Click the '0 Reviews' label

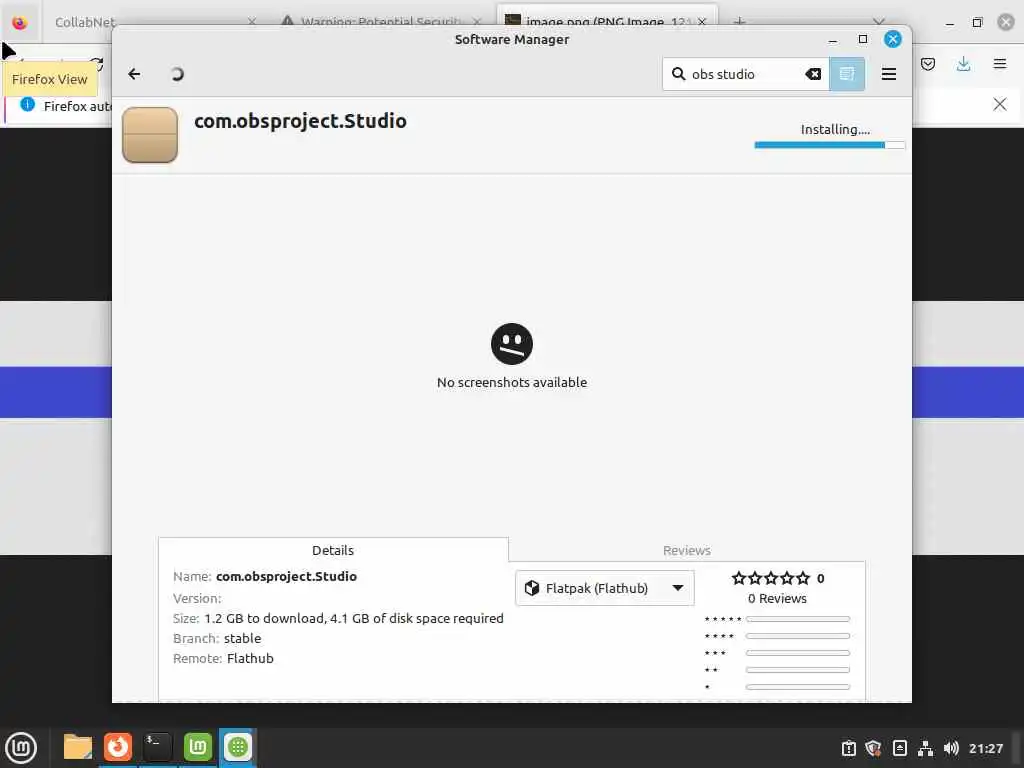pos(777,598)
